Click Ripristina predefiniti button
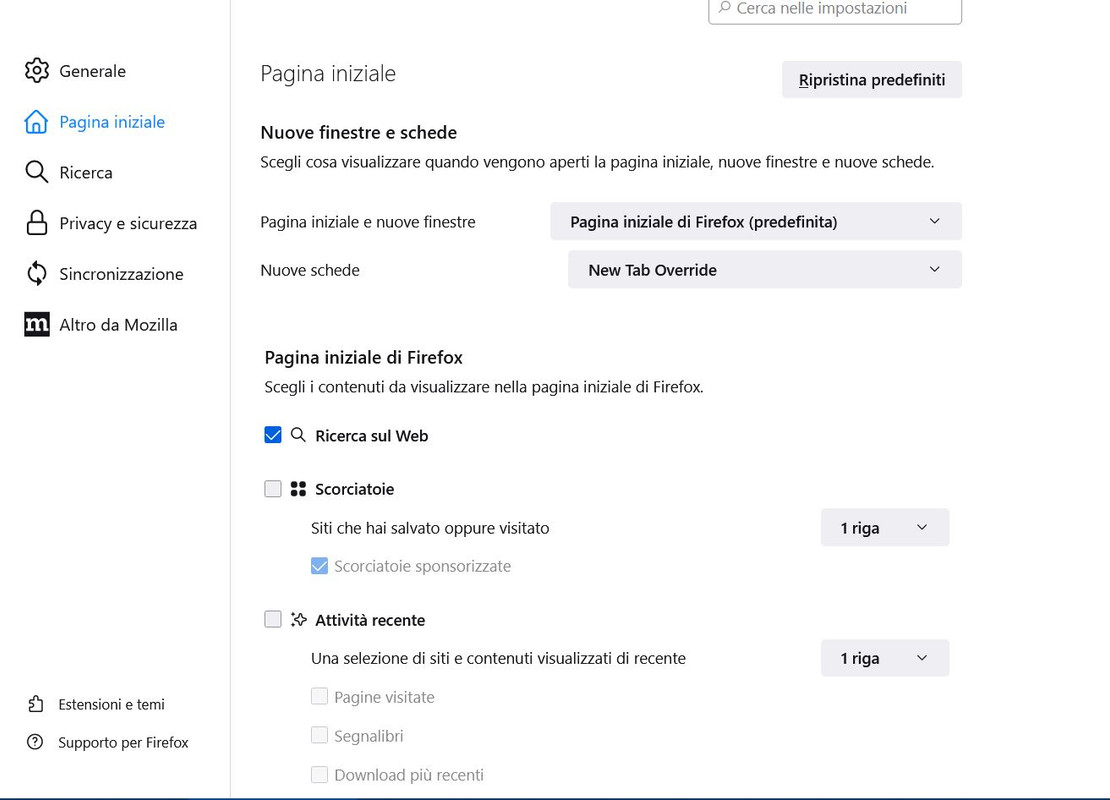The image size is (1110, 800). (x=871, y=79)
